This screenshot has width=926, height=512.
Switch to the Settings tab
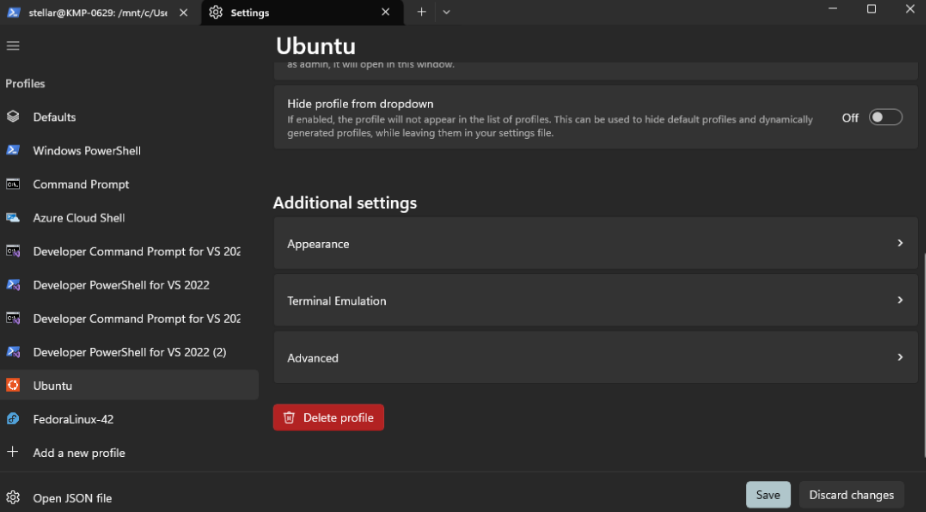pyautogui.click(x=302, y=12)
